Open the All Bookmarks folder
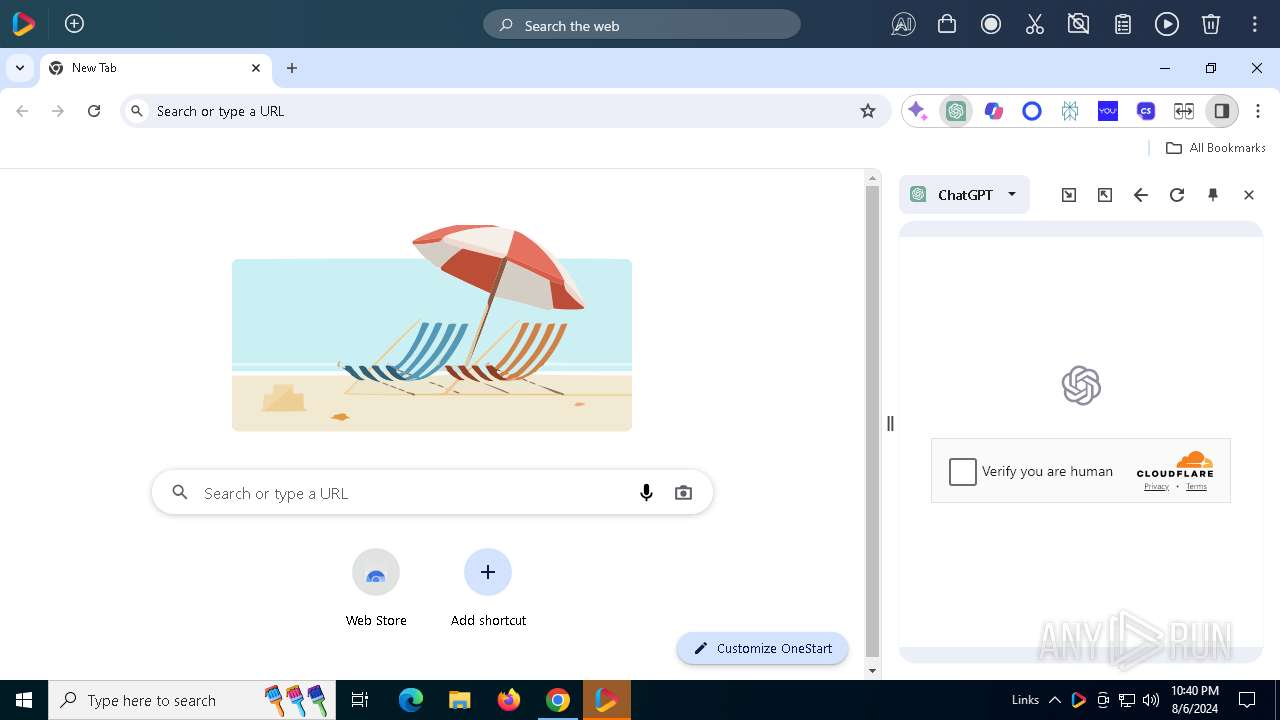 1216,147
